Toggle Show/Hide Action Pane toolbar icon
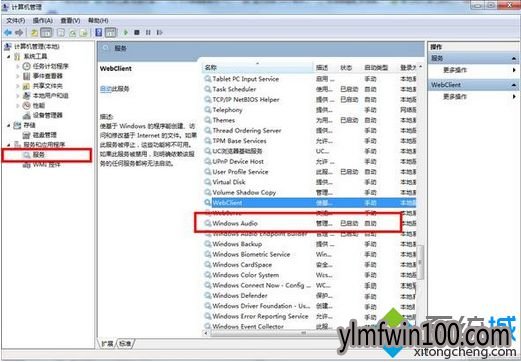521x362 pixels. coord(111,32)
